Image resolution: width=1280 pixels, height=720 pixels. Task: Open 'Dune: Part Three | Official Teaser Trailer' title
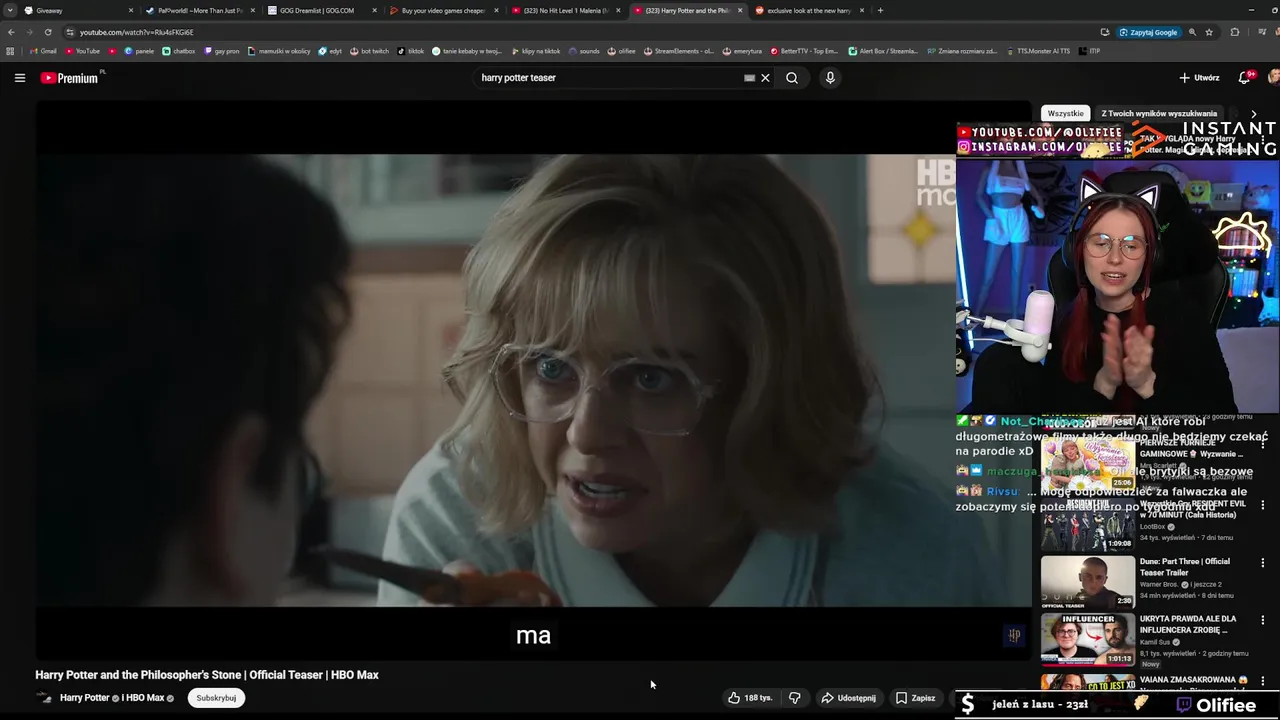pyautogui.click(x=1185, y=567)
